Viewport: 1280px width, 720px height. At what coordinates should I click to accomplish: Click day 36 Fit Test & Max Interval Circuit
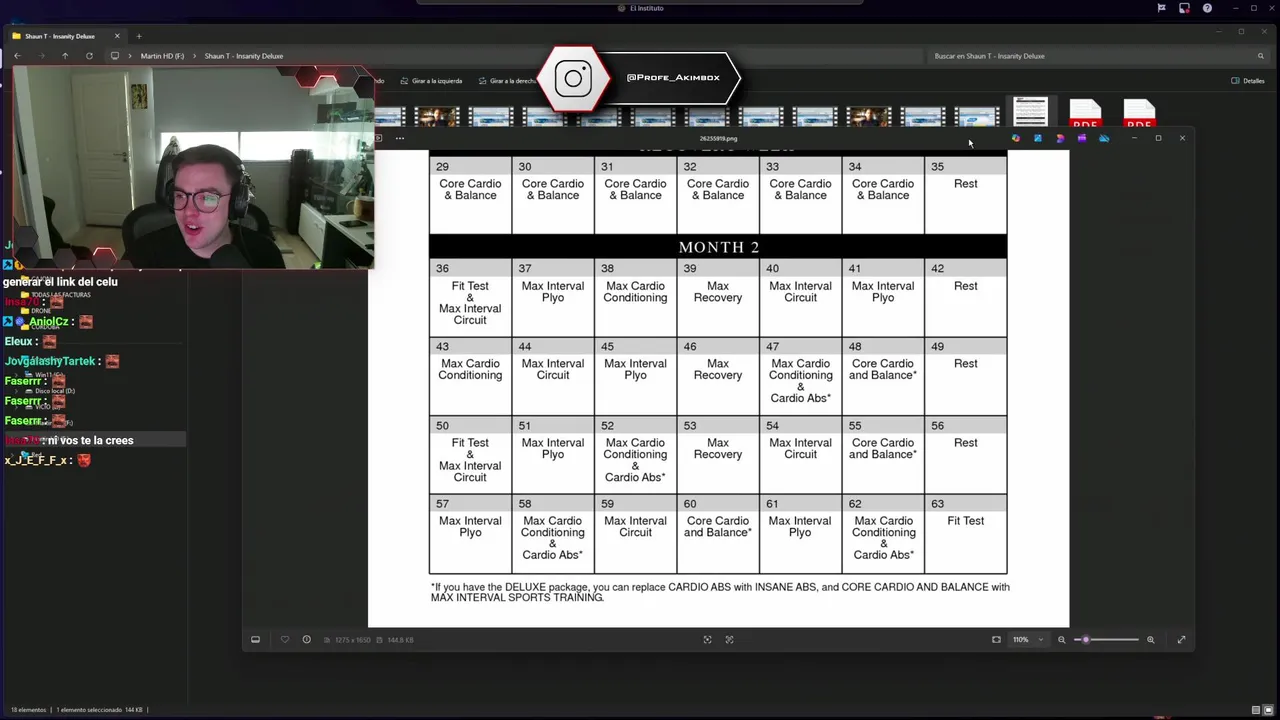coord(470,298)
